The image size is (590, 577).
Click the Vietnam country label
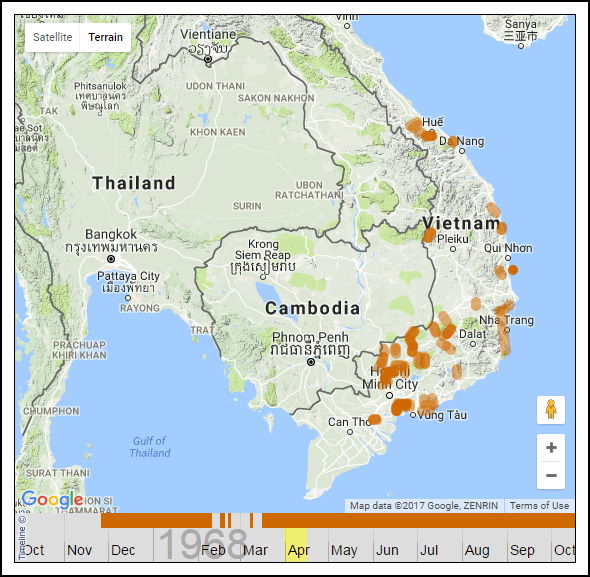[461, 223]
